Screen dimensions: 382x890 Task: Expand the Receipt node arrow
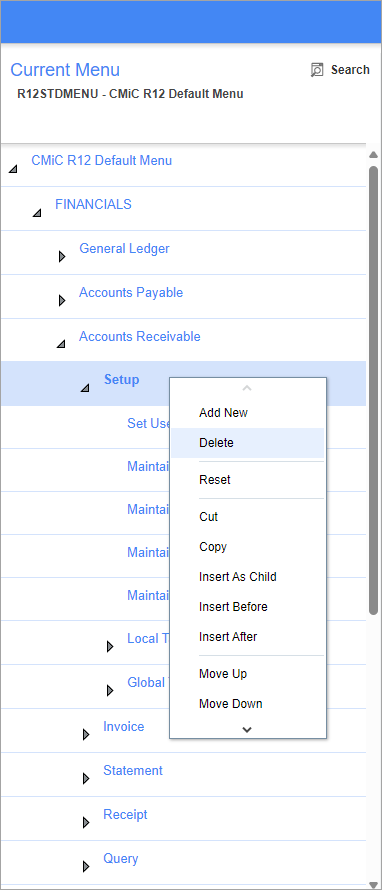coord(86,822)
